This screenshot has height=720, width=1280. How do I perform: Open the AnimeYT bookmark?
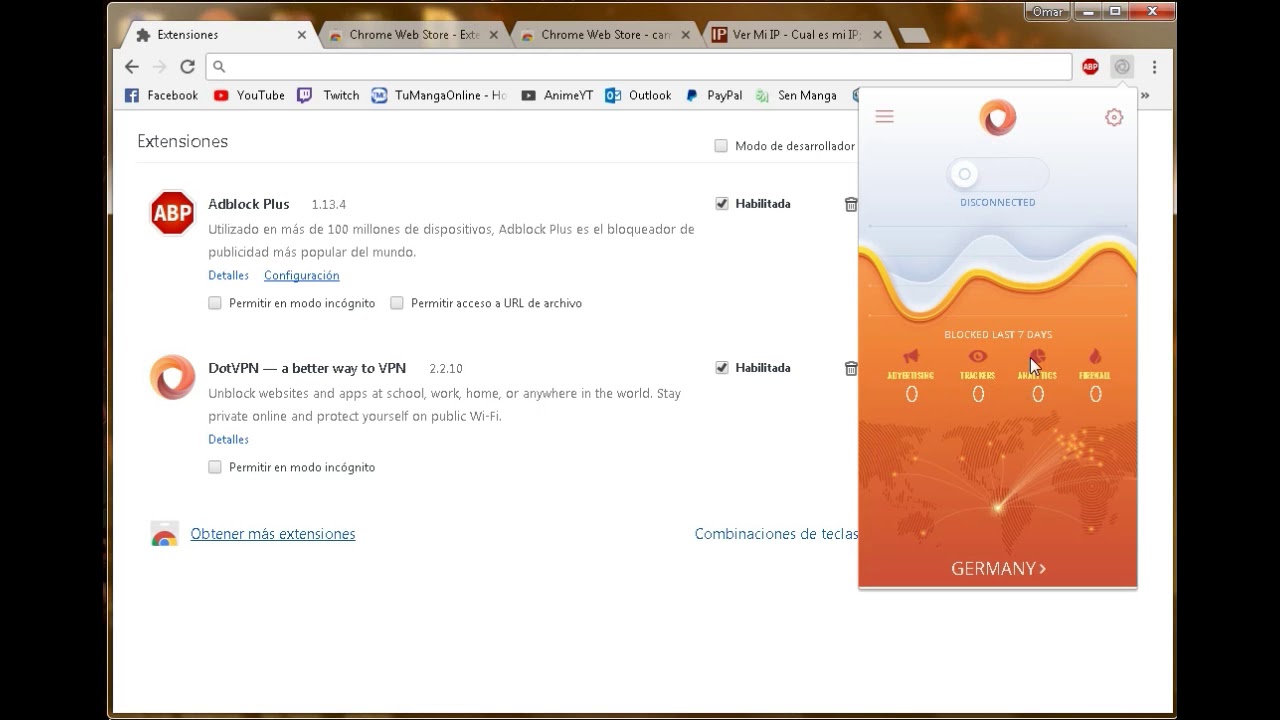click(557, 95)
